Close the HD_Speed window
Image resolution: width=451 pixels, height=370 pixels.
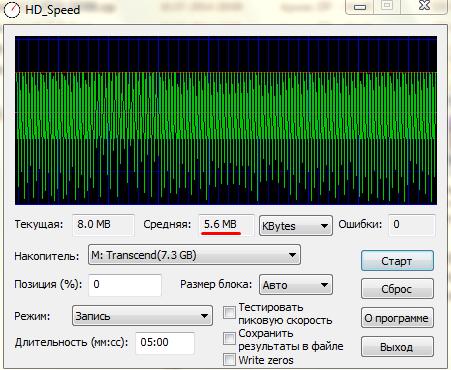pyautogui.click(x=424, y=6)
